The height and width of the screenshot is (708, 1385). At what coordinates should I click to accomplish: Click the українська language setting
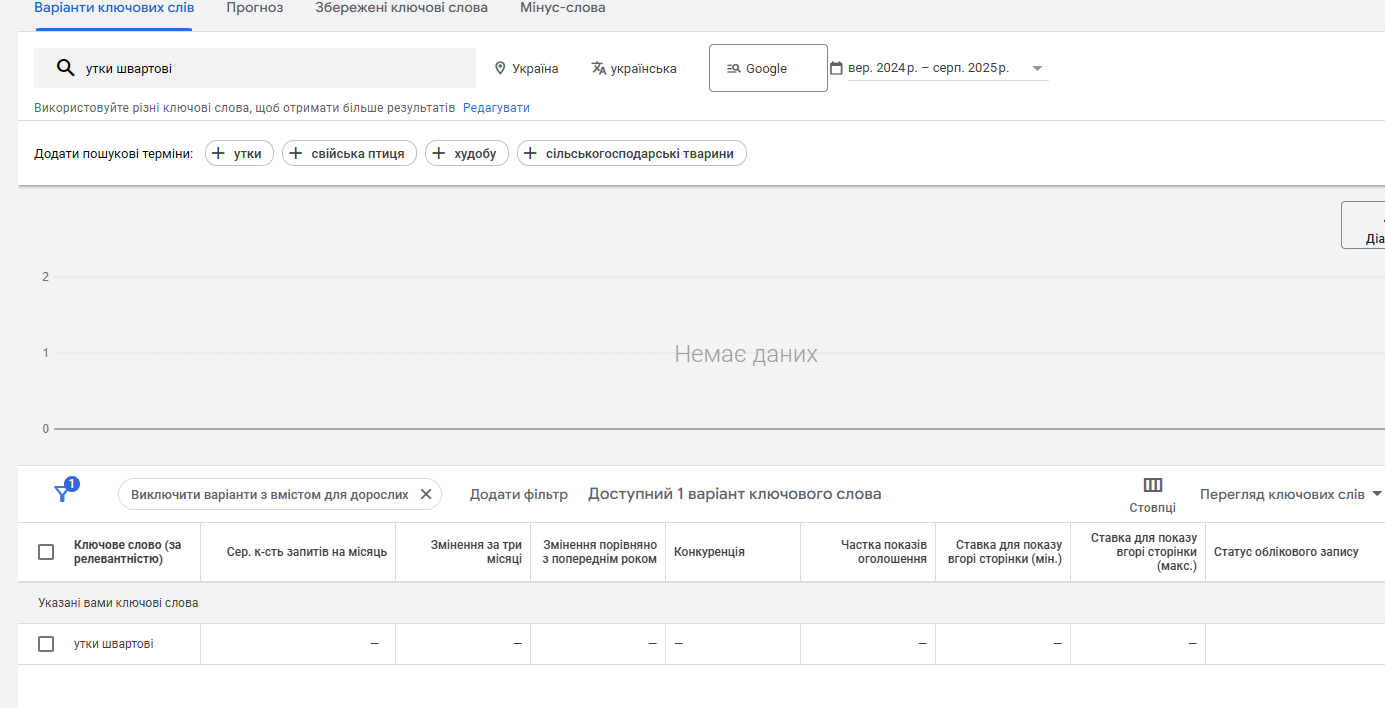tap(634, 68)
